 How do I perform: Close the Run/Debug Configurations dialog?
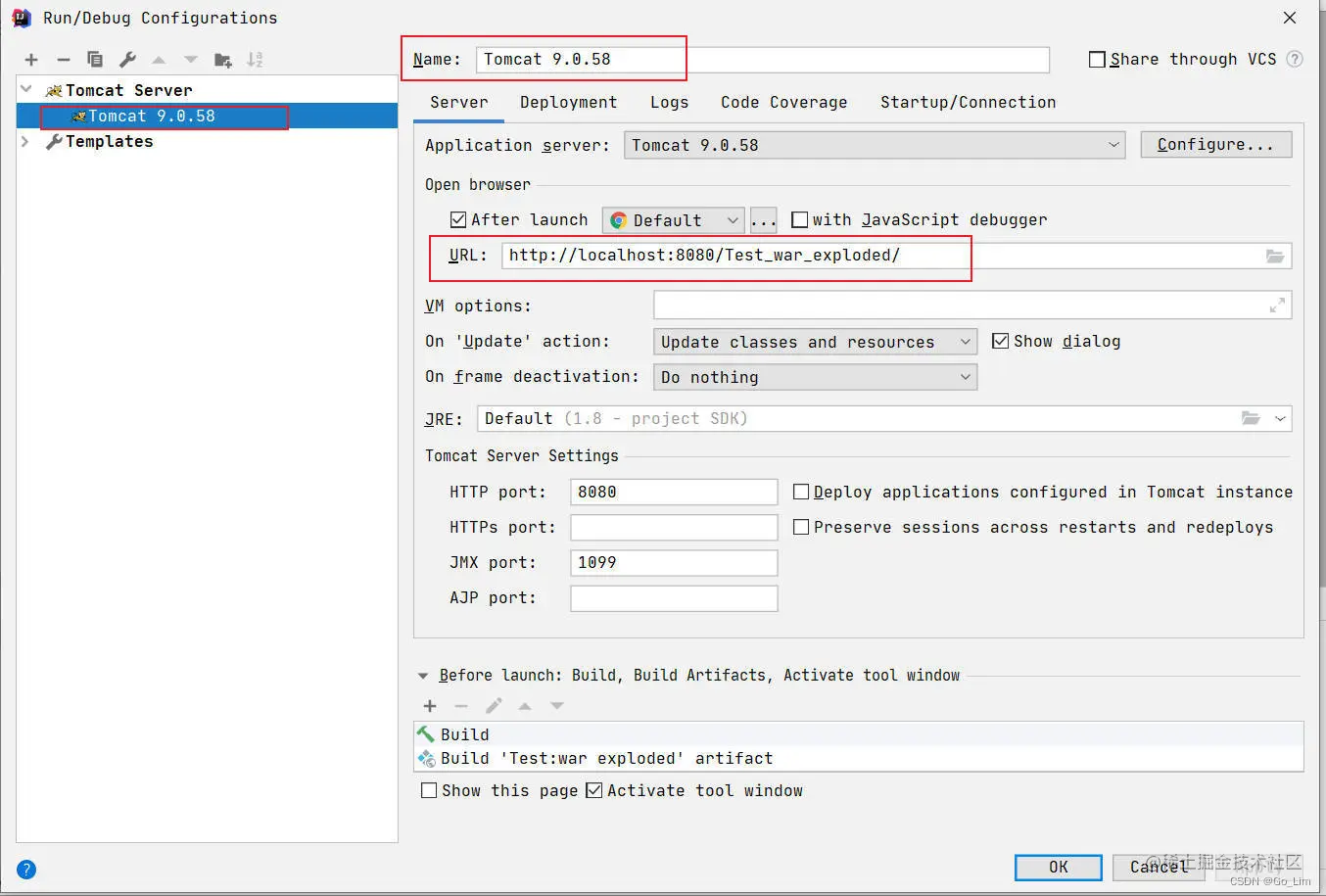point(1289,18)
